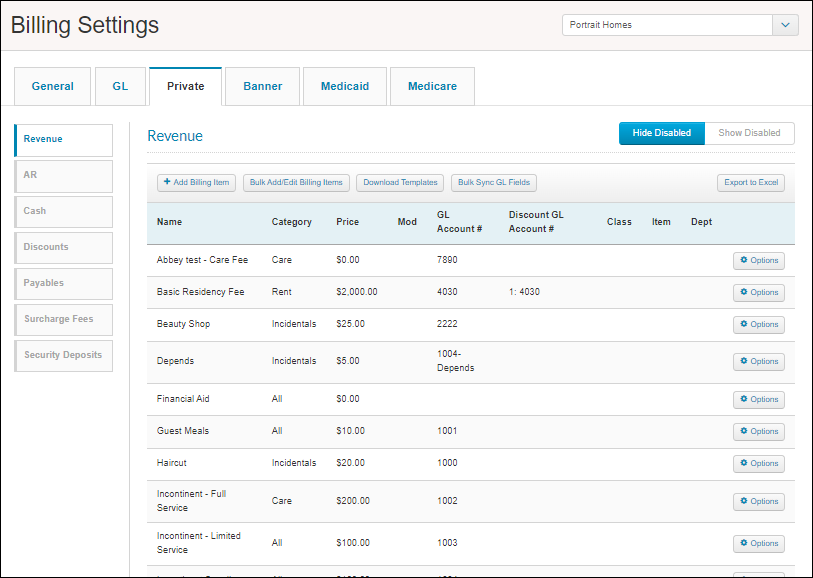The height and width of the screenshot is (578, 813).
Task: Go to the Medicaid tab
Action: click(345, 86)
